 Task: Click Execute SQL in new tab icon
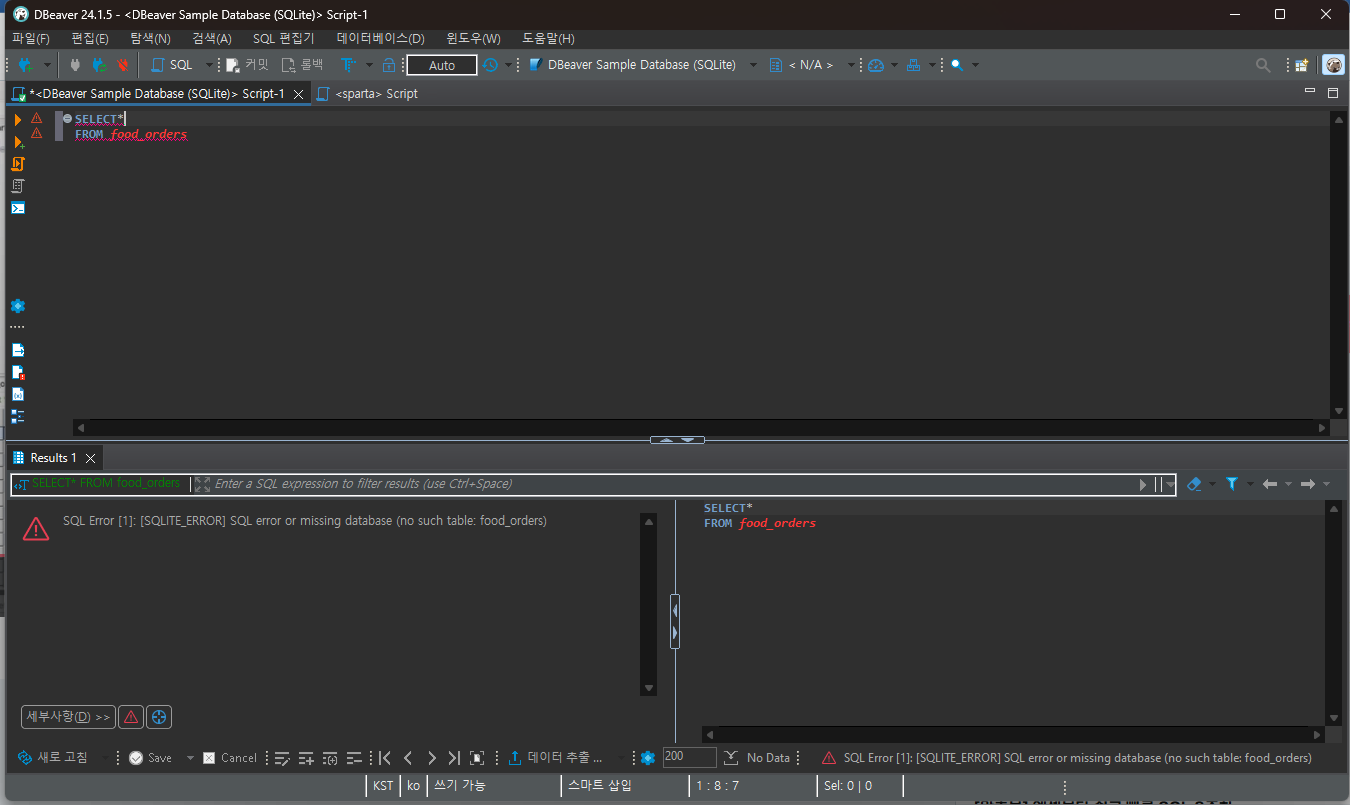18,142
